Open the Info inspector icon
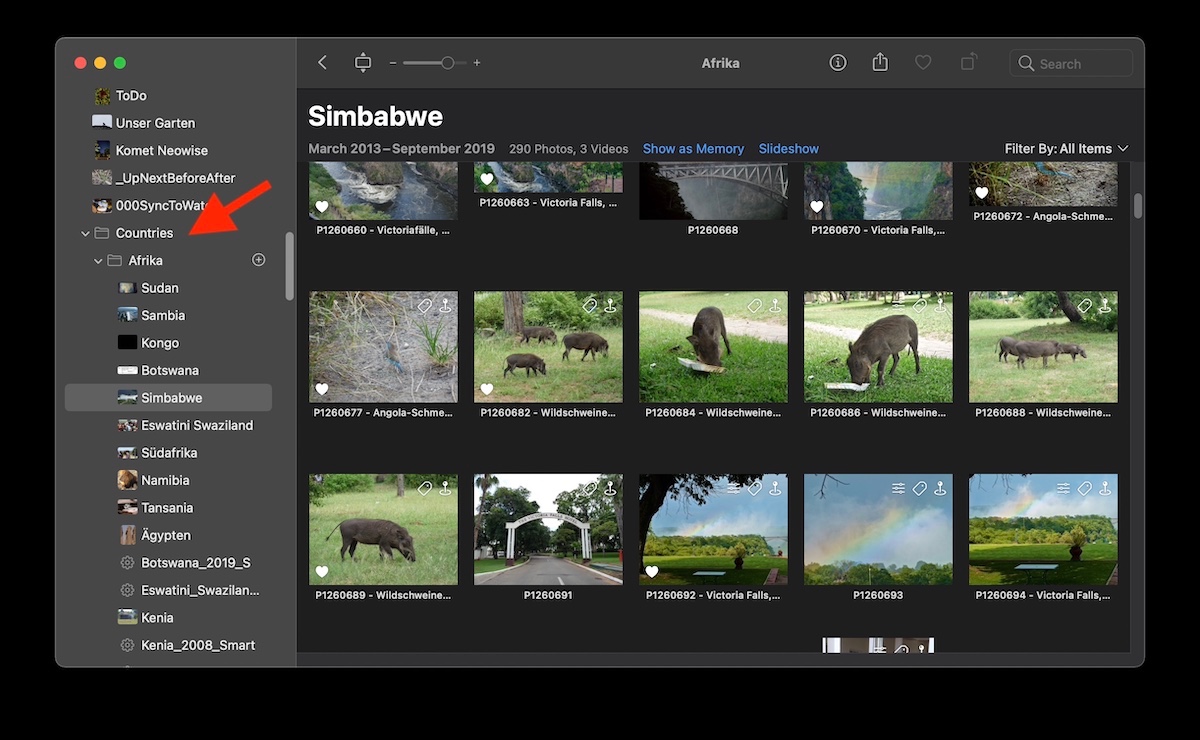This screenshot has height=740, width=1200. [x=838, y=63]
